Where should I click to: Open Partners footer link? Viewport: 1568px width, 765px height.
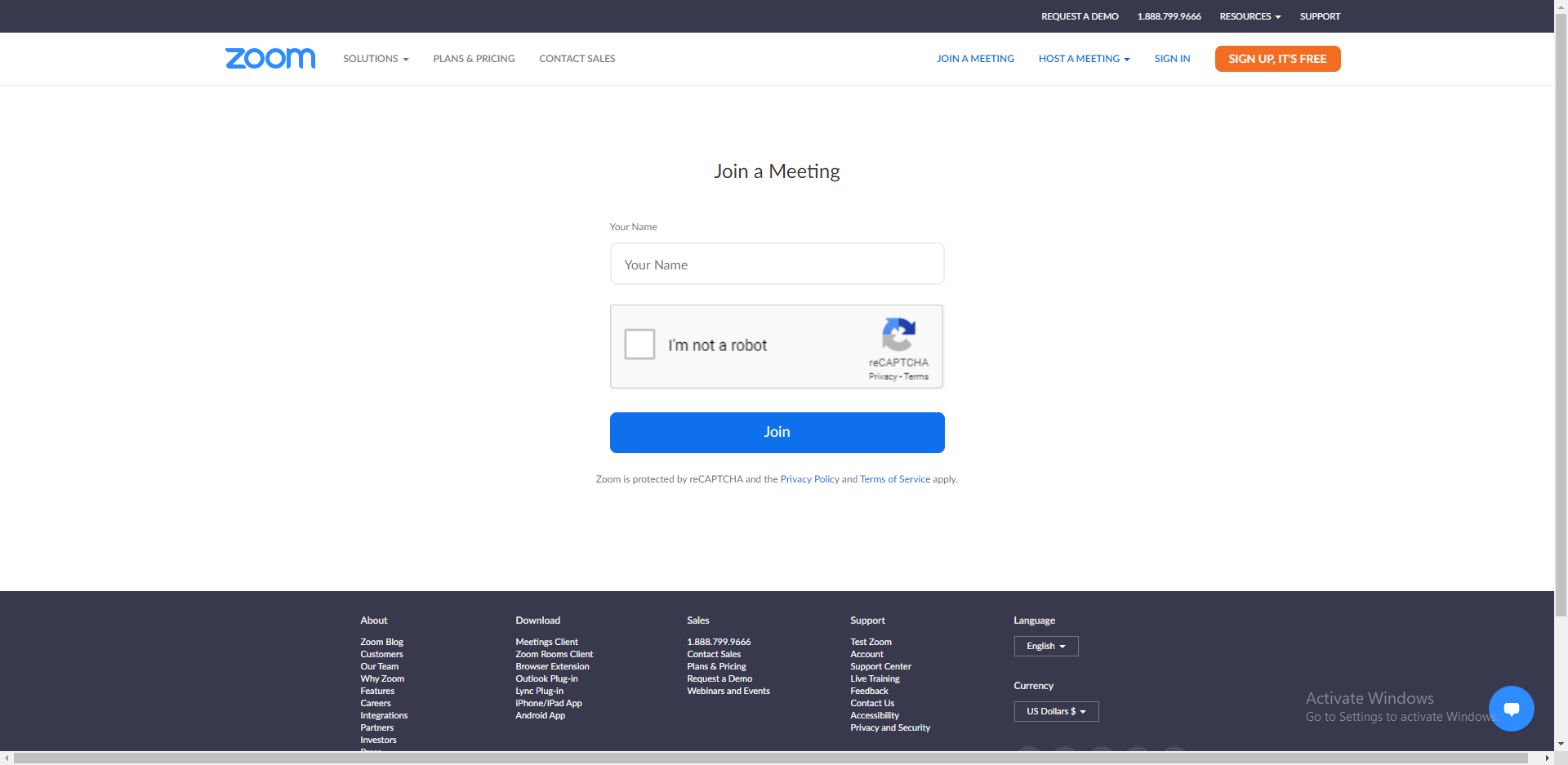tap(377, 727)
